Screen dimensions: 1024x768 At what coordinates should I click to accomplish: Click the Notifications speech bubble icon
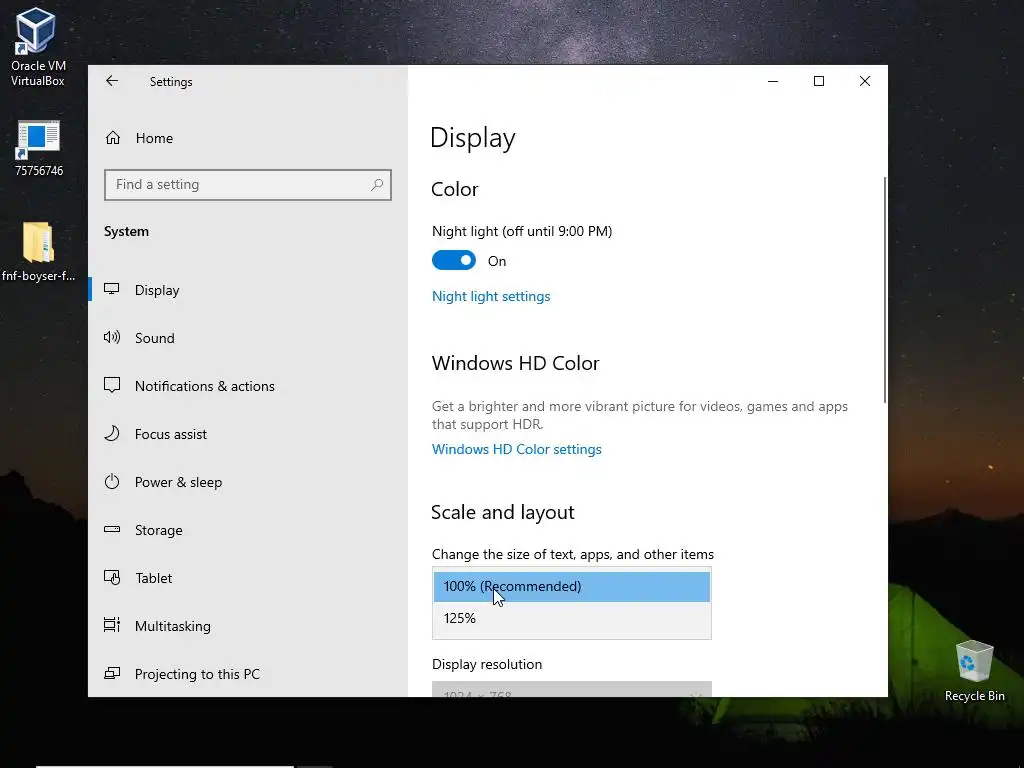(112, 385)
